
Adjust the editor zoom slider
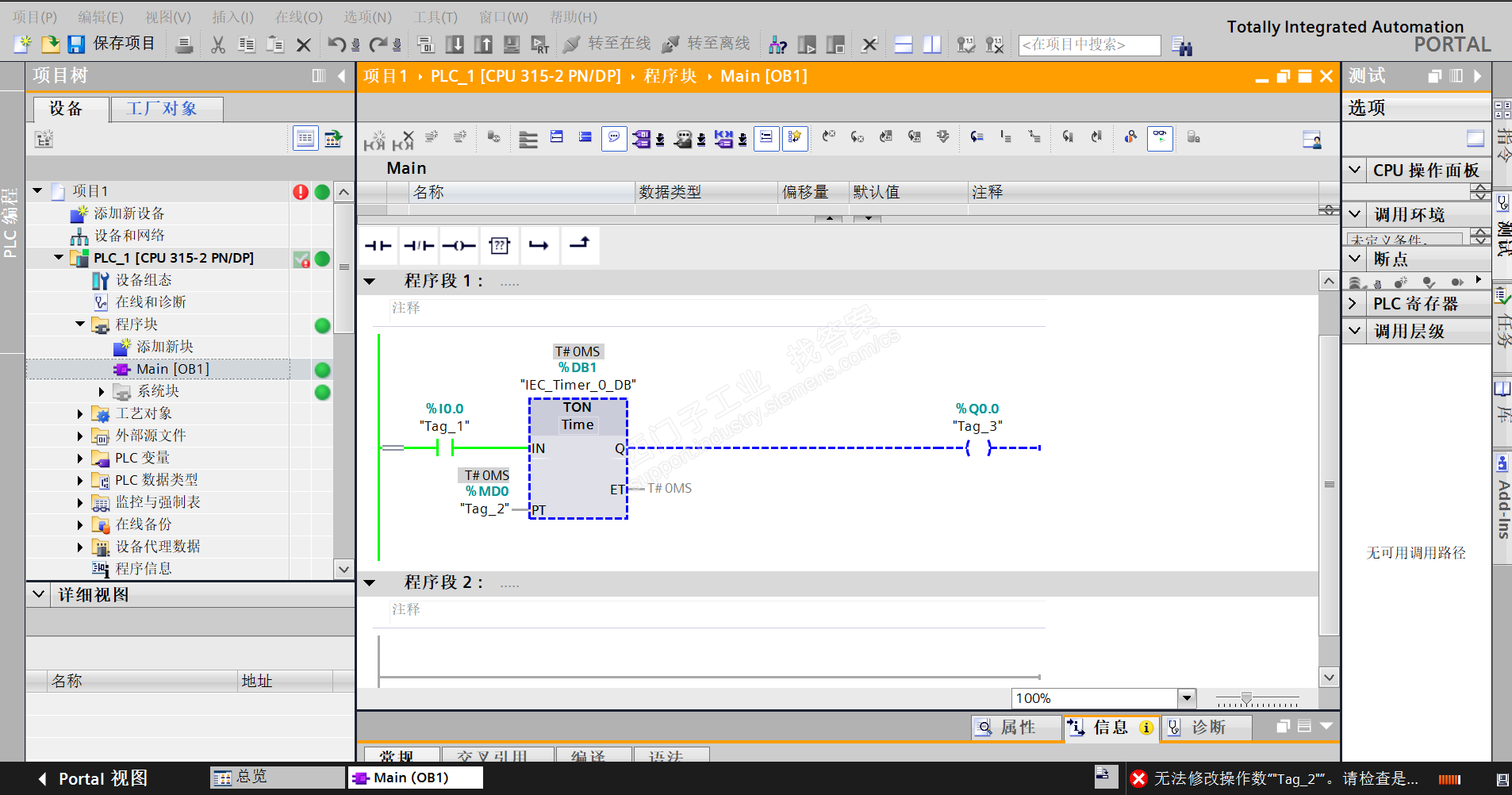1246,699
